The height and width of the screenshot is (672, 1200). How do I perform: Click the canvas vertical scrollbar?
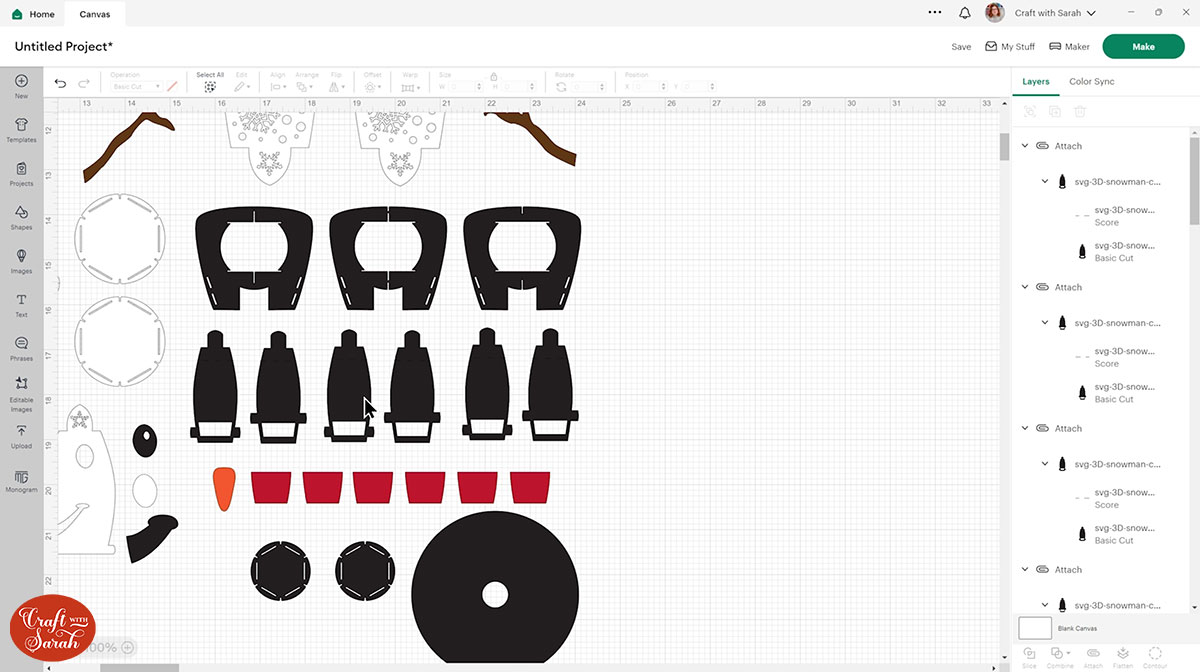point(1005,147)
